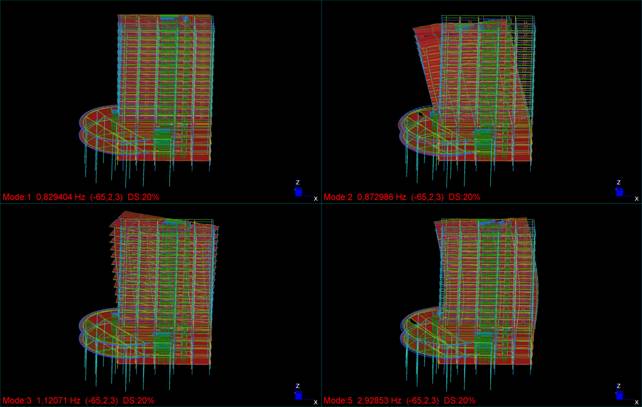Click the DS:20% text in Mode 1 viewport
642x407 pixels.
pos(141,198)
